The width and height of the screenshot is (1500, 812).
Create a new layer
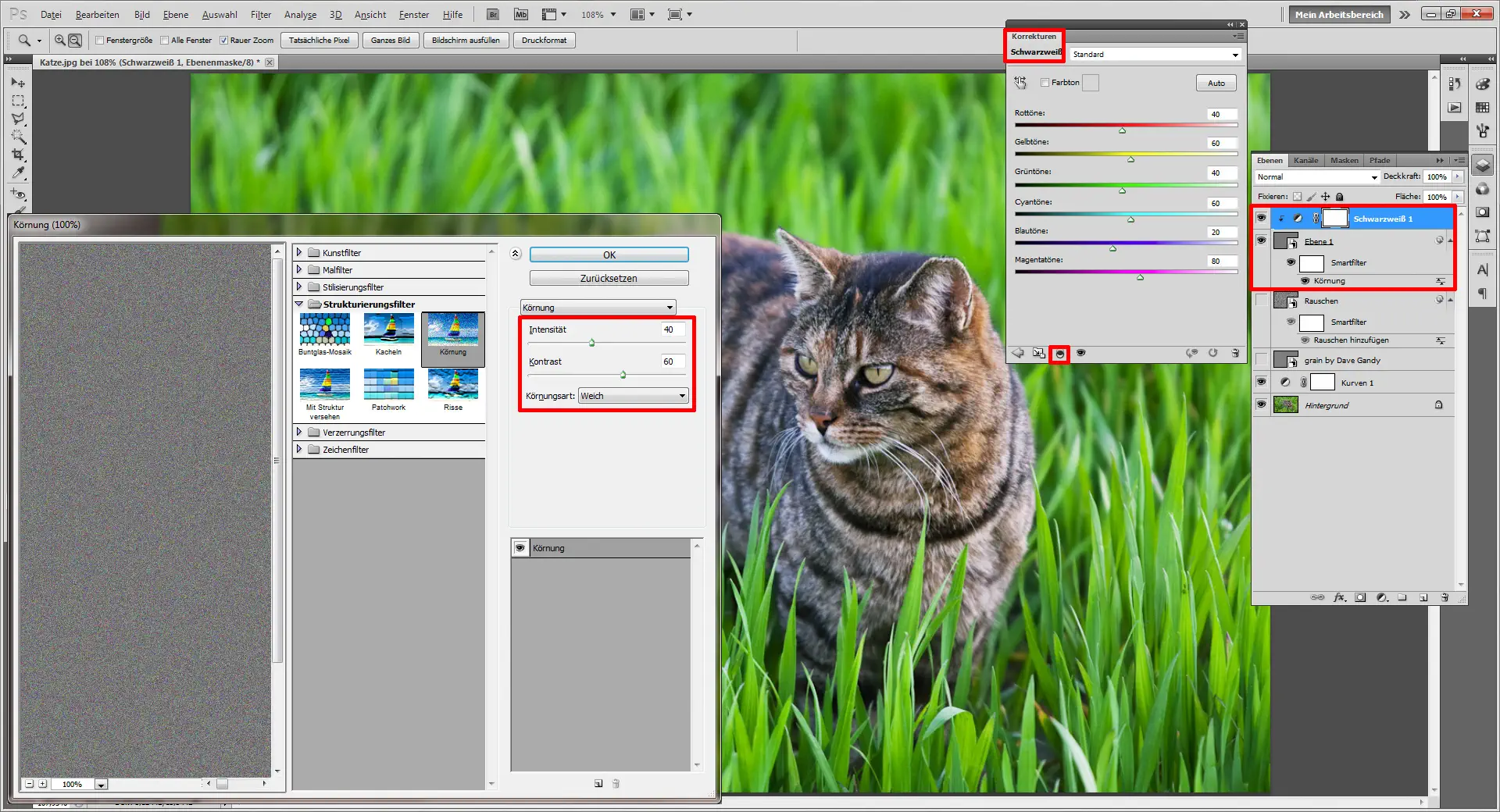tap(1423, 597)
